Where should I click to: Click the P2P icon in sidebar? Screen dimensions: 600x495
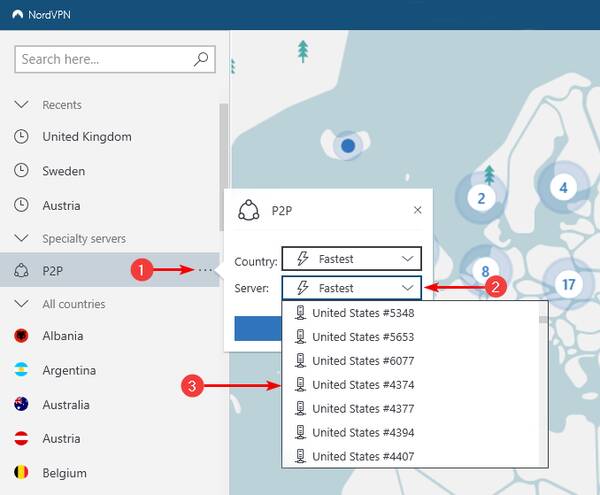pos(21,270)
